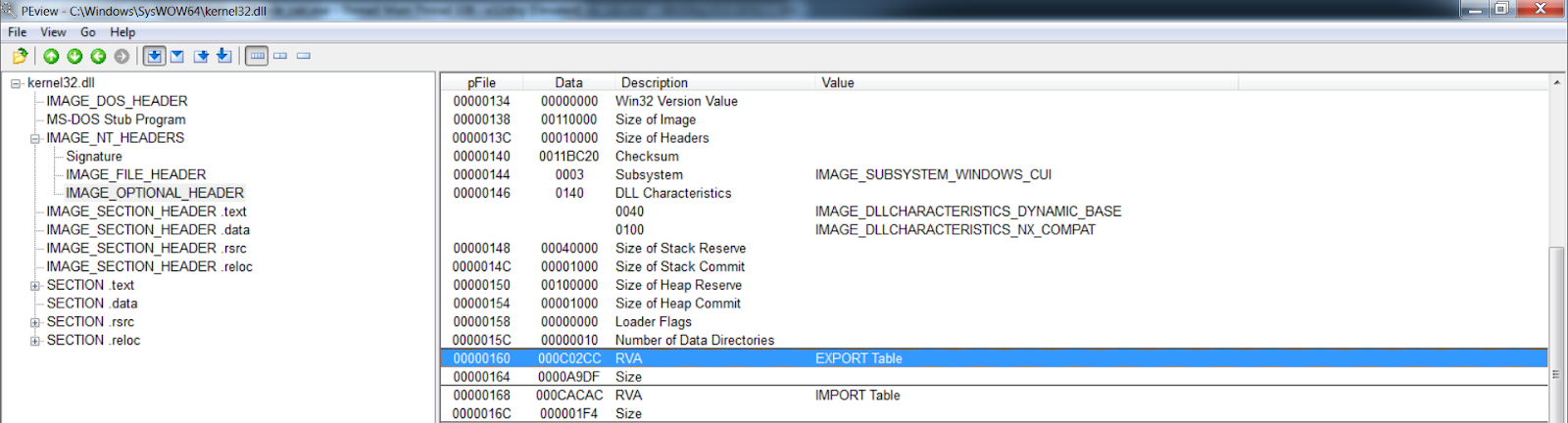This screenshot has width=1568, height=423.
Task: Select the highlighted EXPORT Table RVA row
Action: pos(994,358)
